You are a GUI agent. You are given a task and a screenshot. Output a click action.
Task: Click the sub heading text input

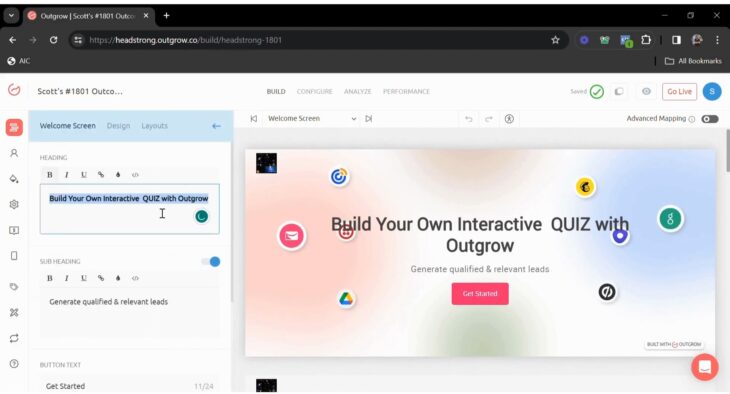coord(129,312)
